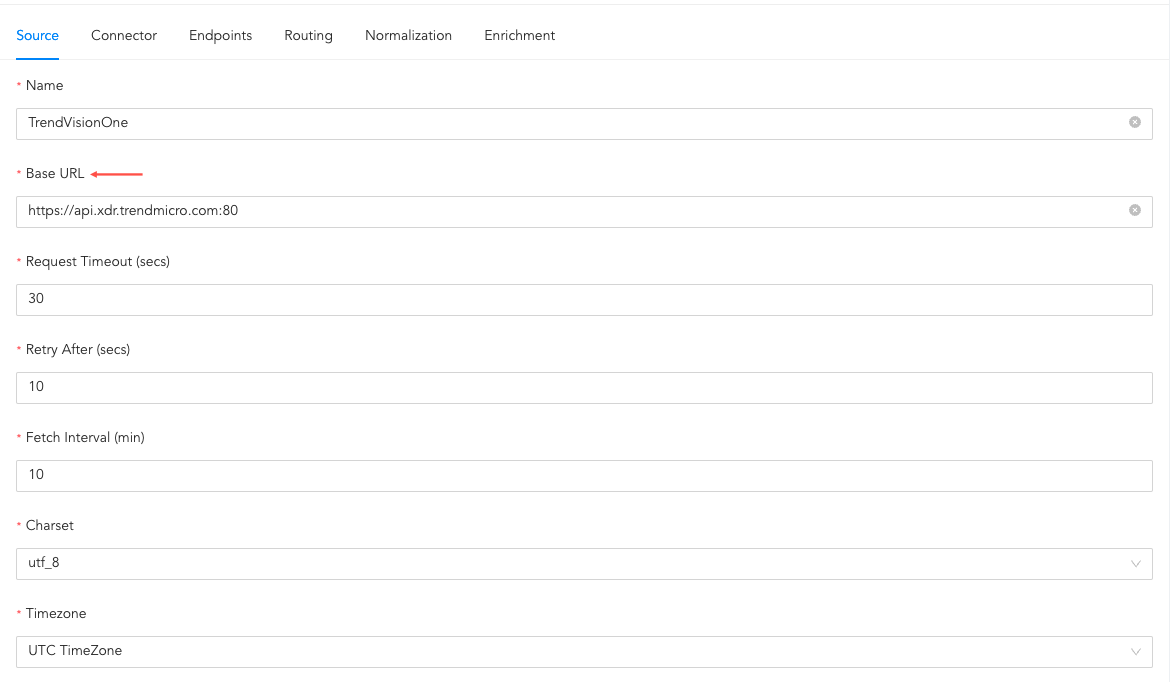The height and width of the screenshot is (682, 1170).
Task: Open the Connector tab
Action: (x=124, y=35)
